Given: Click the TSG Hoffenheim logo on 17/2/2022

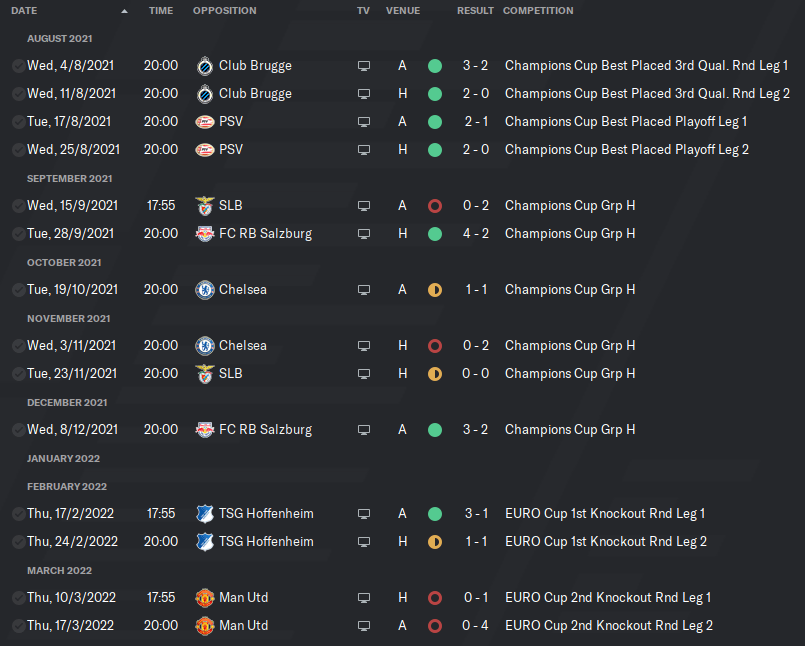Looking at the screenshot, I should (x=205, y=514).
